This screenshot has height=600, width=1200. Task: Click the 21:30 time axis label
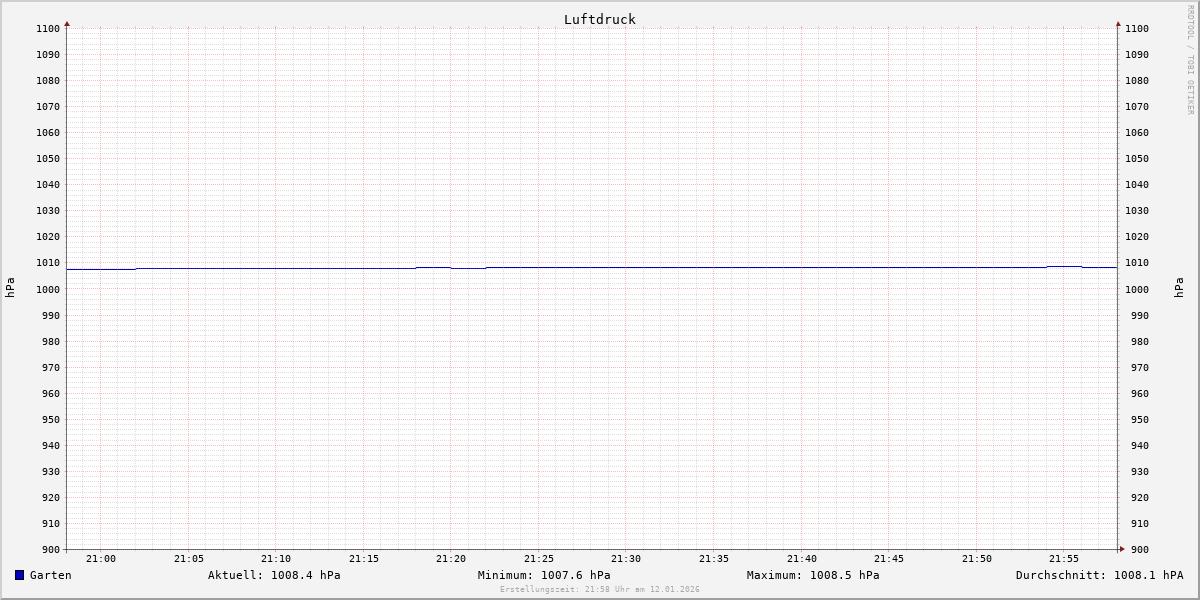pos(626,559)
